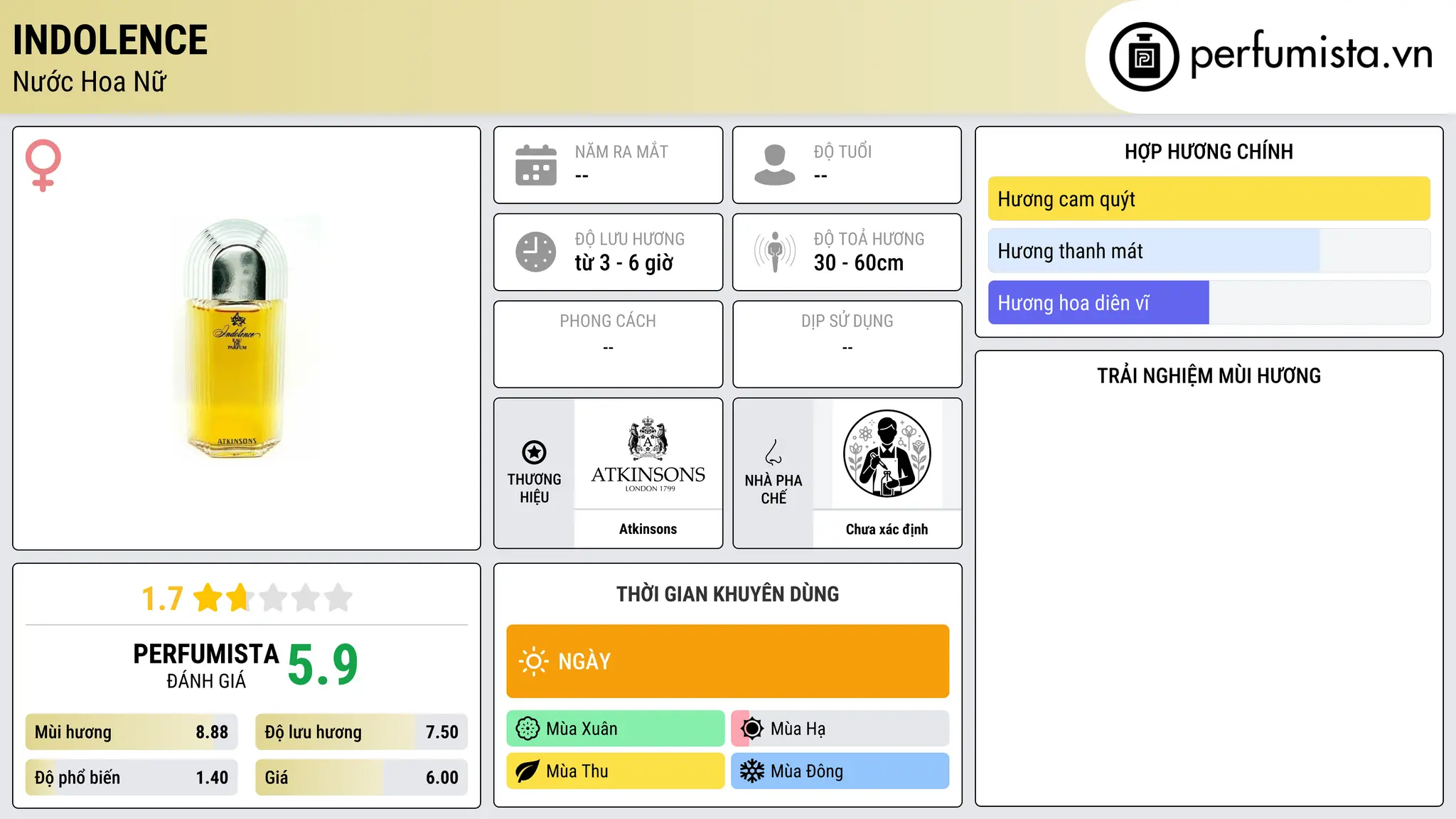Viewport: 1456px width, 819px height.
Task: Click the person icon beside Độ tuổi
Action: click(x=774, y=165)
